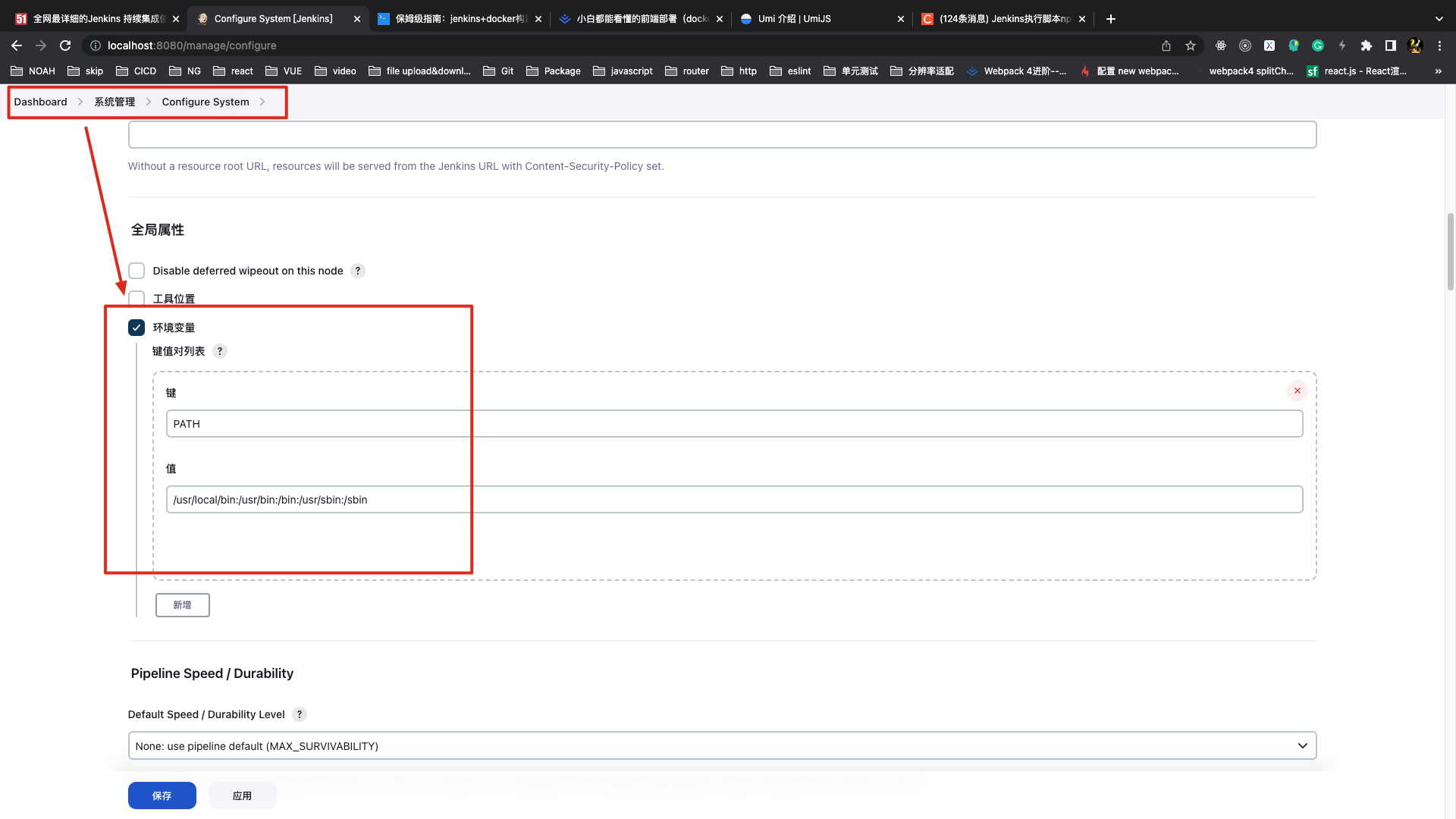Click the browser back arrow
Viewport: 1456px width, 819px height.
pyautogui.click(x=17, y=45)
